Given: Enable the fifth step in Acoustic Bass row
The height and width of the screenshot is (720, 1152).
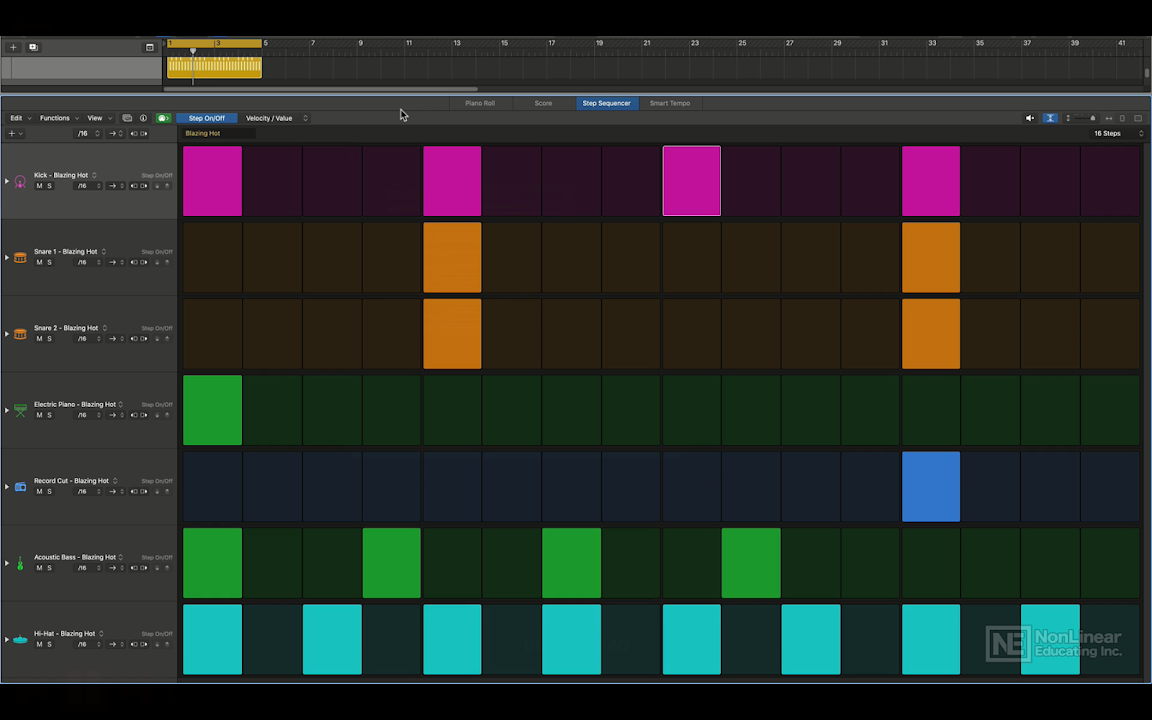Looking at the screenshot, I should pos(452,563).
